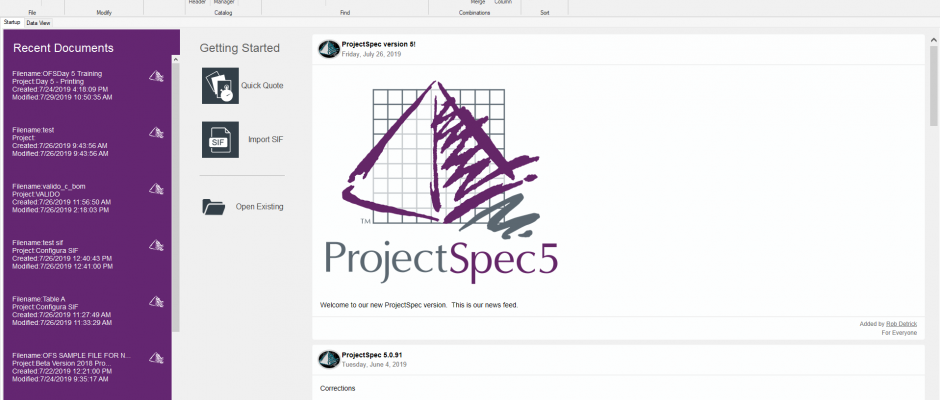Viewport: 940px width, 400px height.
Task: Click the Friday, July 26, 2019 date
Action: tap(372, 54)
